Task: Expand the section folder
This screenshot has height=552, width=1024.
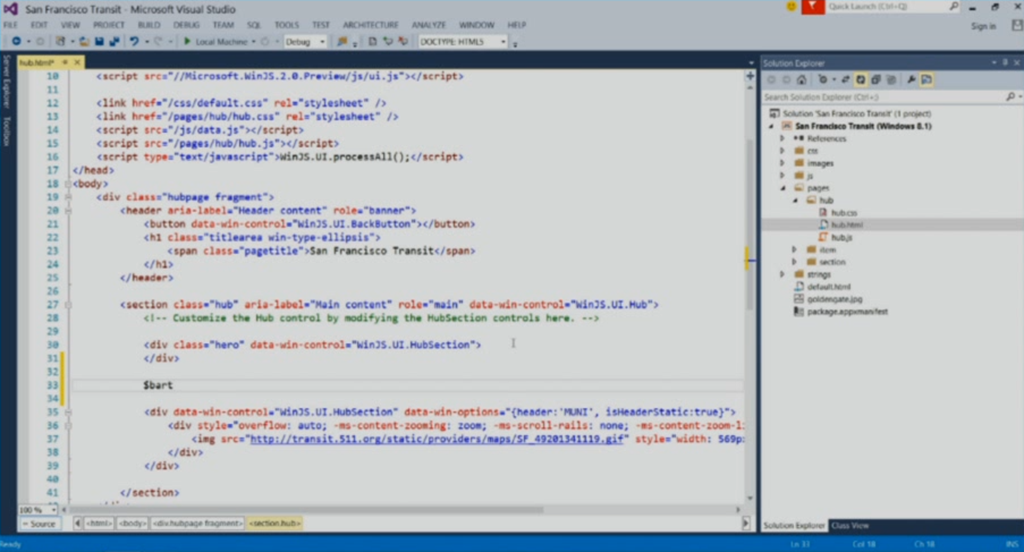Action: click(795, 262)
